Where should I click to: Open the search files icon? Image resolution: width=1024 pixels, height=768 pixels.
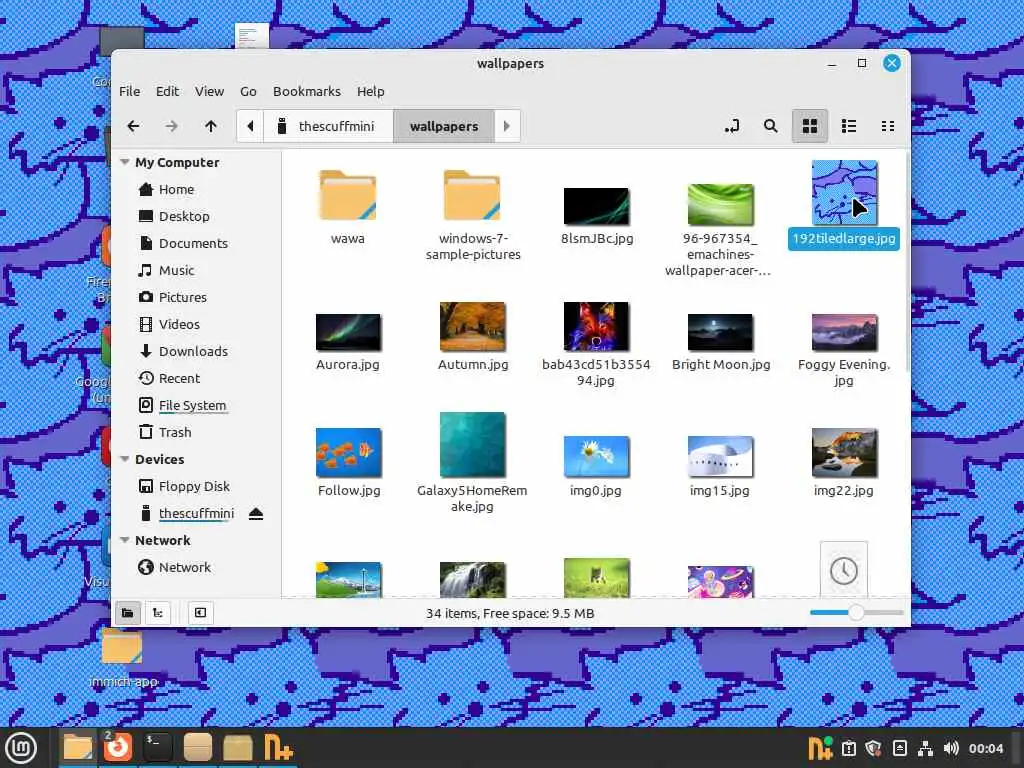[x=771, y=126]
